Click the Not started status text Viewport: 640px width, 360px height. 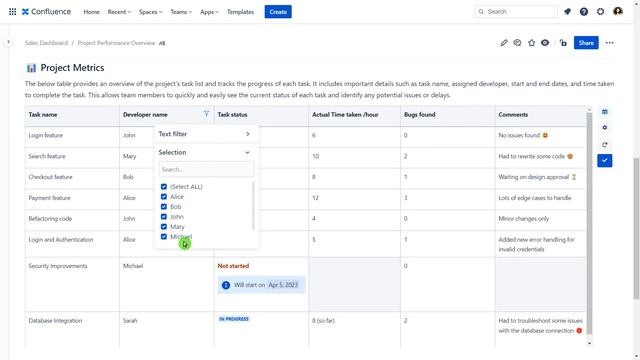coord(233,266)
